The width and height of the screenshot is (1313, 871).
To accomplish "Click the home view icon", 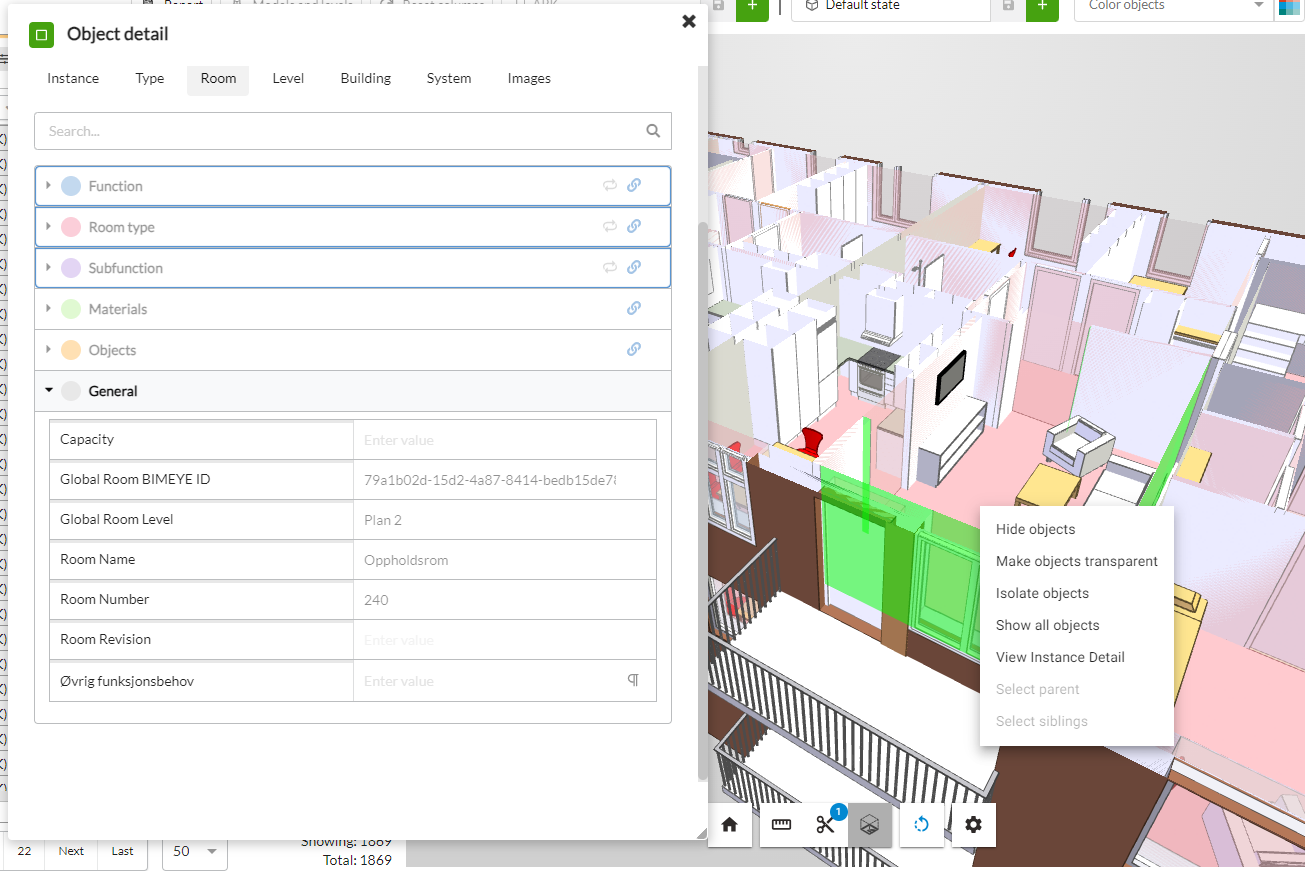I will [x=729, y=825].
